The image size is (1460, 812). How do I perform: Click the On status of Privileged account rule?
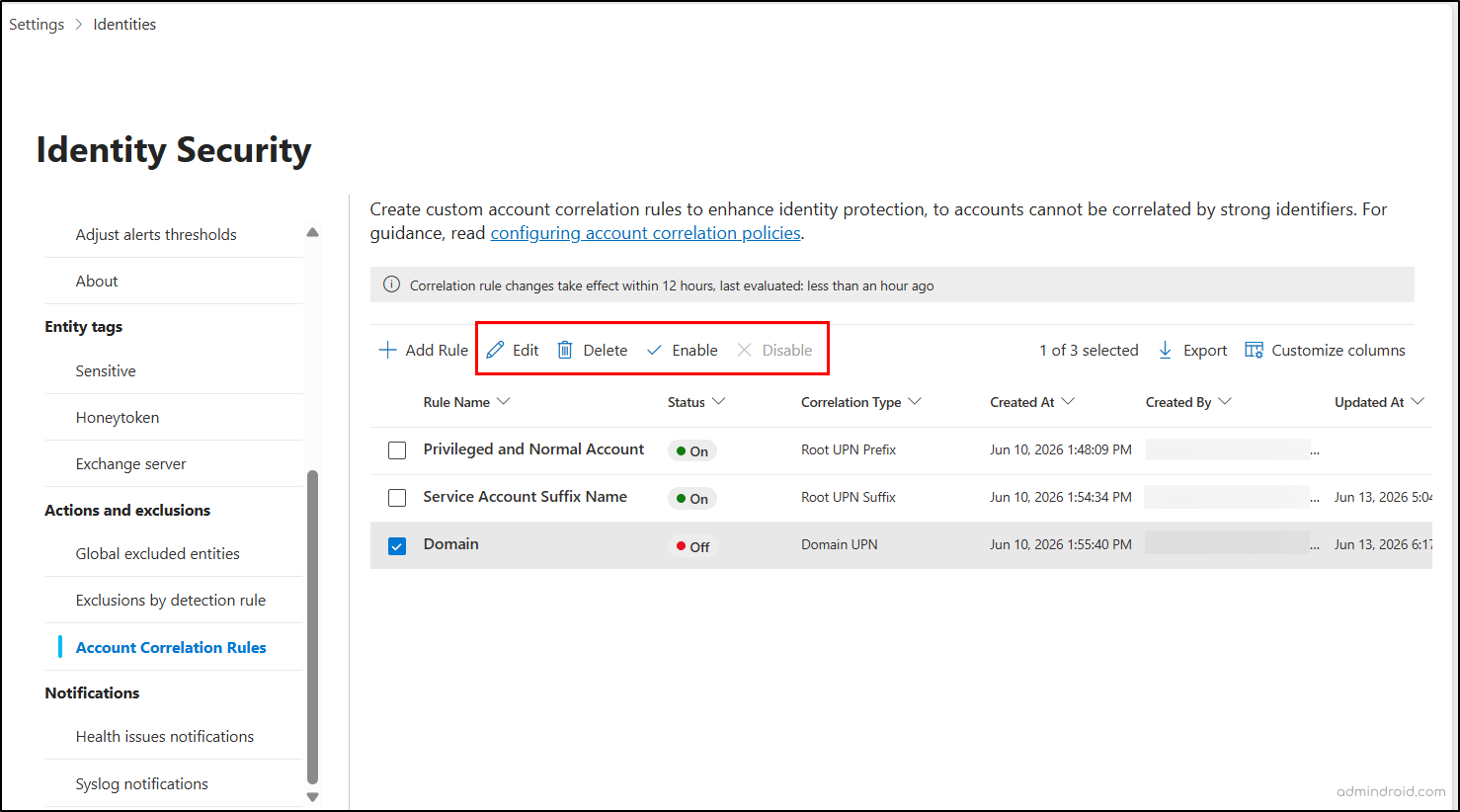click(x=692, y=450)
